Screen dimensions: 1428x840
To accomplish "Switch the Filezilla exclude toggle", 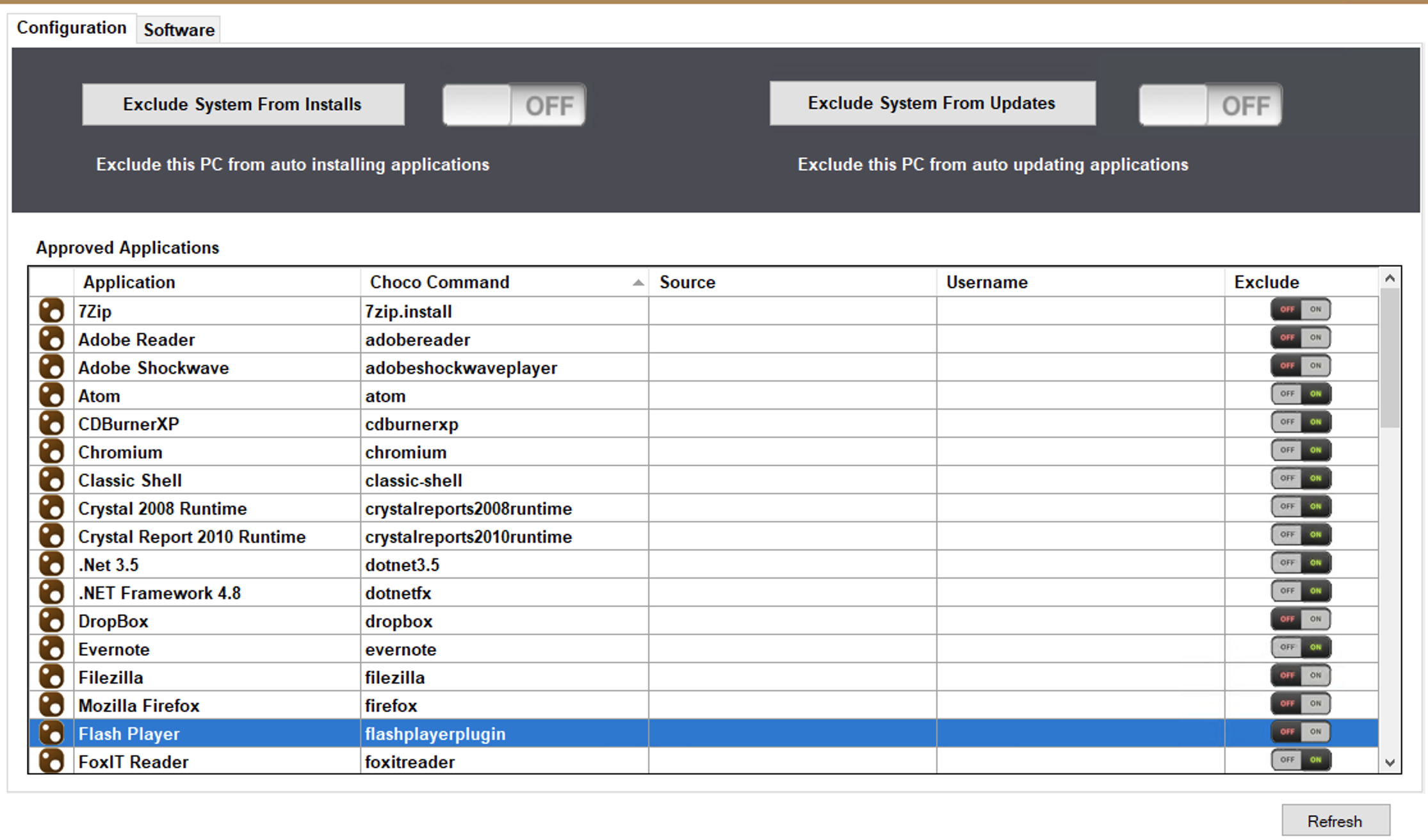I will (x=1301, y=675).
